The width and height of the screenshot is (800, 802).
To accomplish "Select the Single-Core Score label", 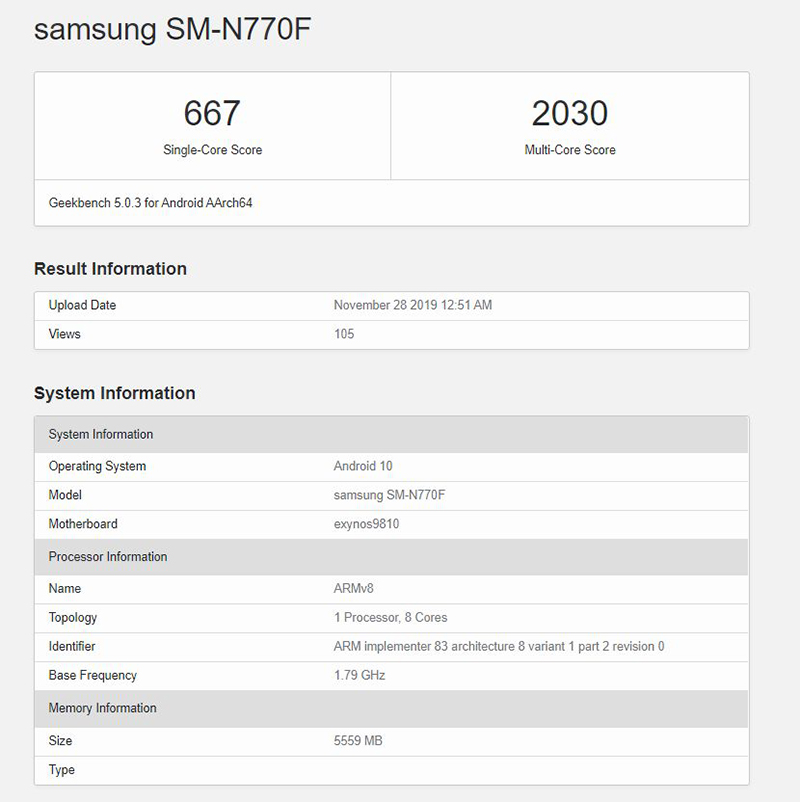I will coord(212,150).
